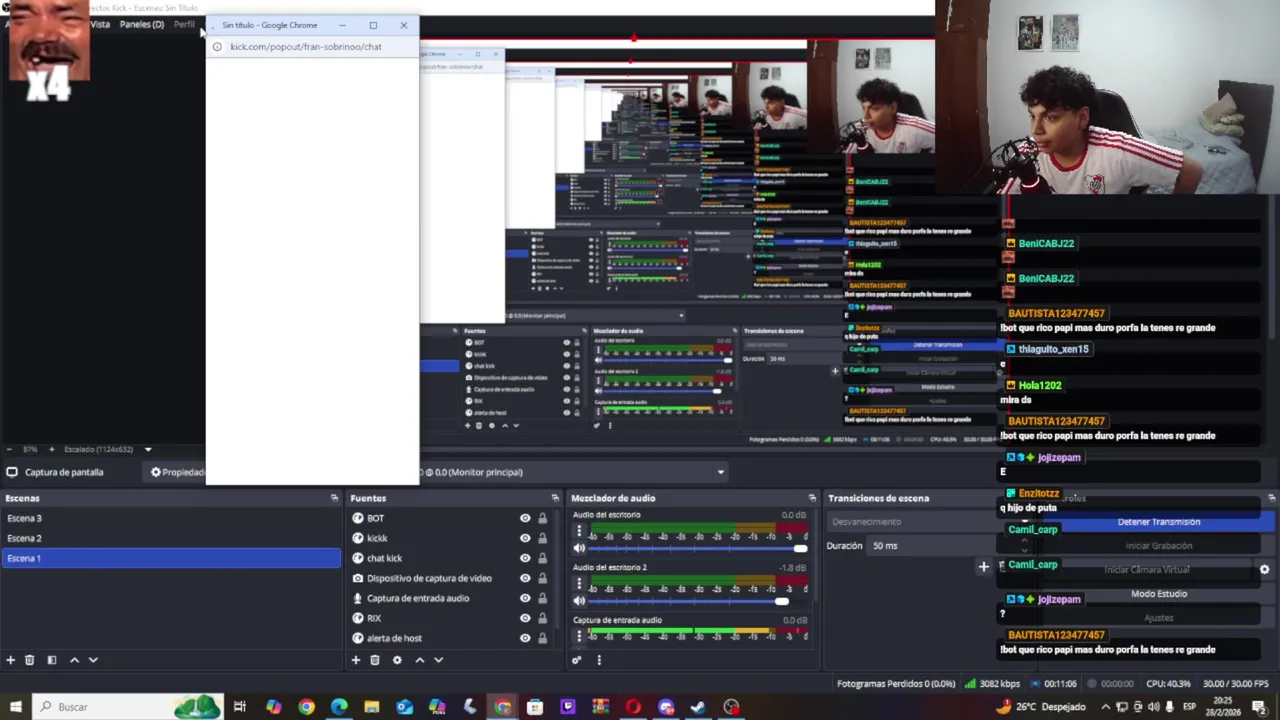Click the Windows taskbar Buscar search box
The image size is (1280, 720).
[x=127, y=707]
